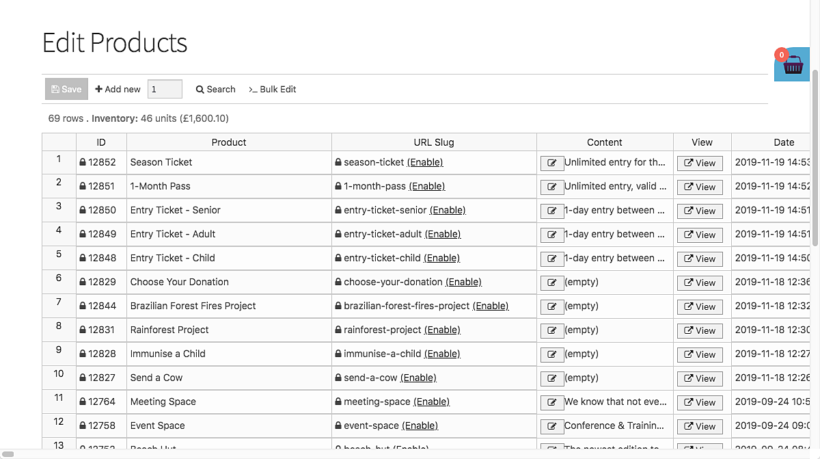Viewport: 820px width, 459px height.
Task: View the Entry Ticket - Senior product
Action: (x=700, y=211)
